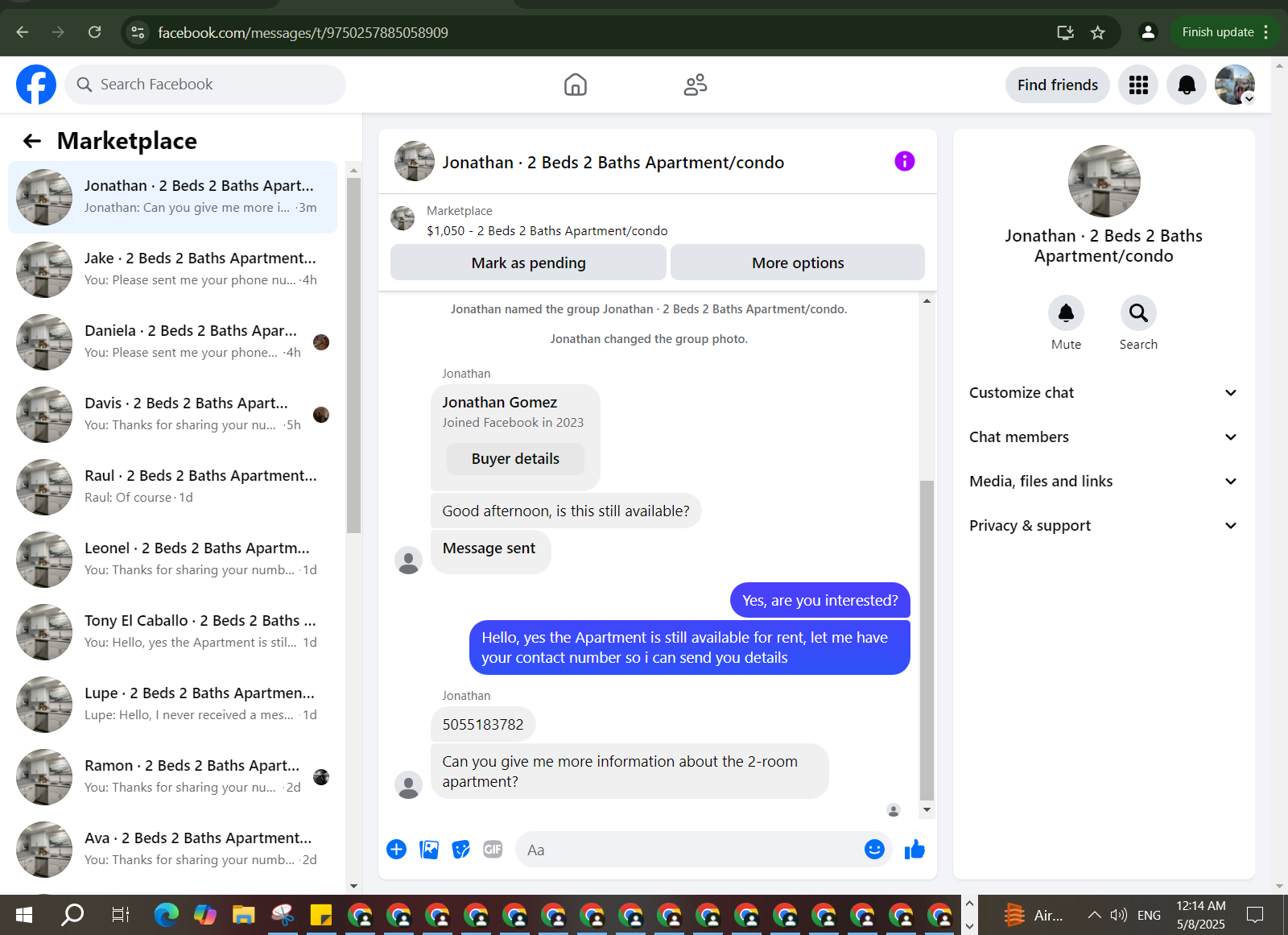Open the emoji picker smiley icon
The width and height of the screenshot is (1288, 935).
(874, 849)
